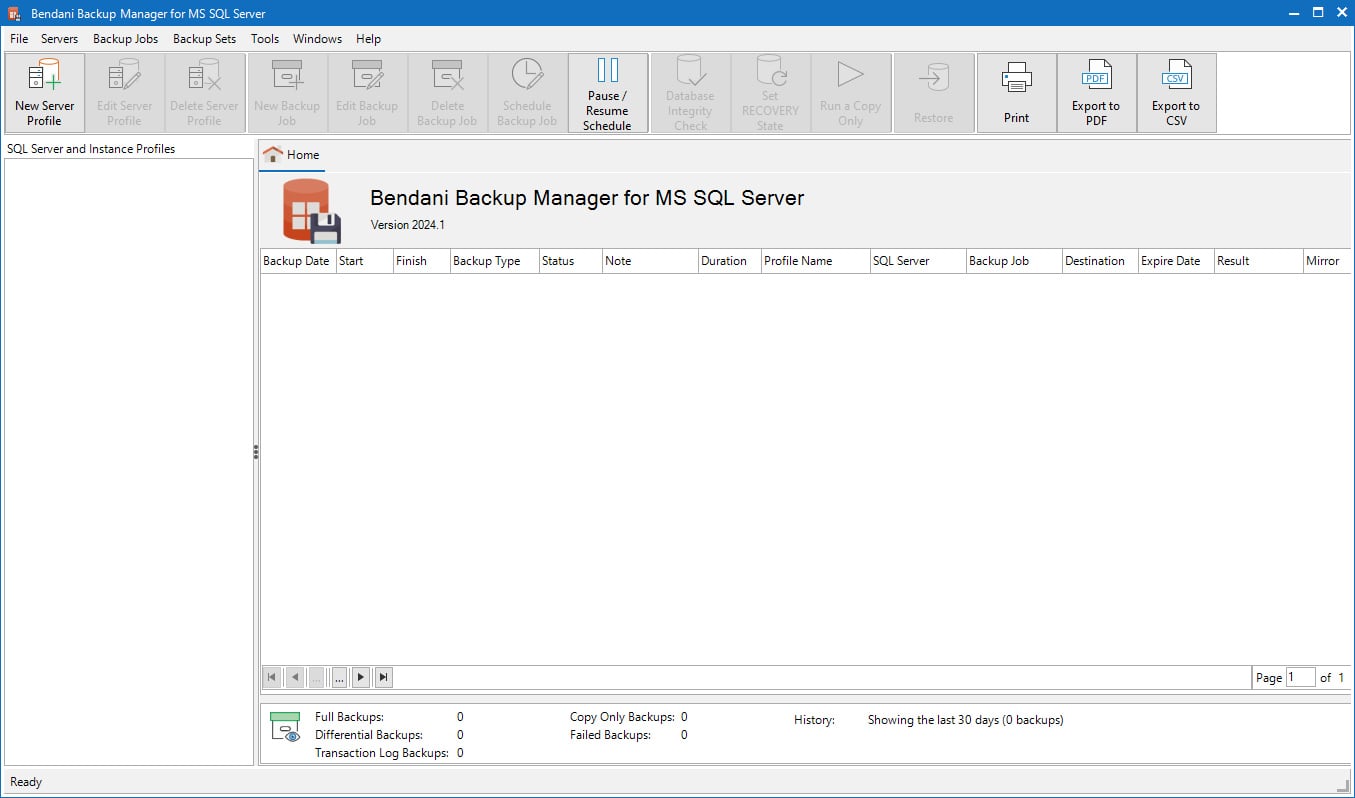Open the Tools menu

point(265,39)
